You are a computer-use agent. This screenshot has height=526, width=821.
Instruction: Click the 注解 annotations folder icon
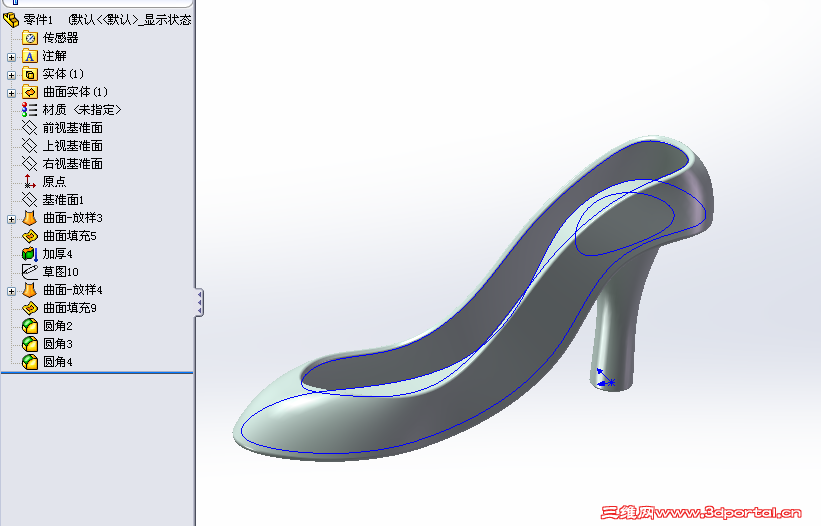(30, 56)
